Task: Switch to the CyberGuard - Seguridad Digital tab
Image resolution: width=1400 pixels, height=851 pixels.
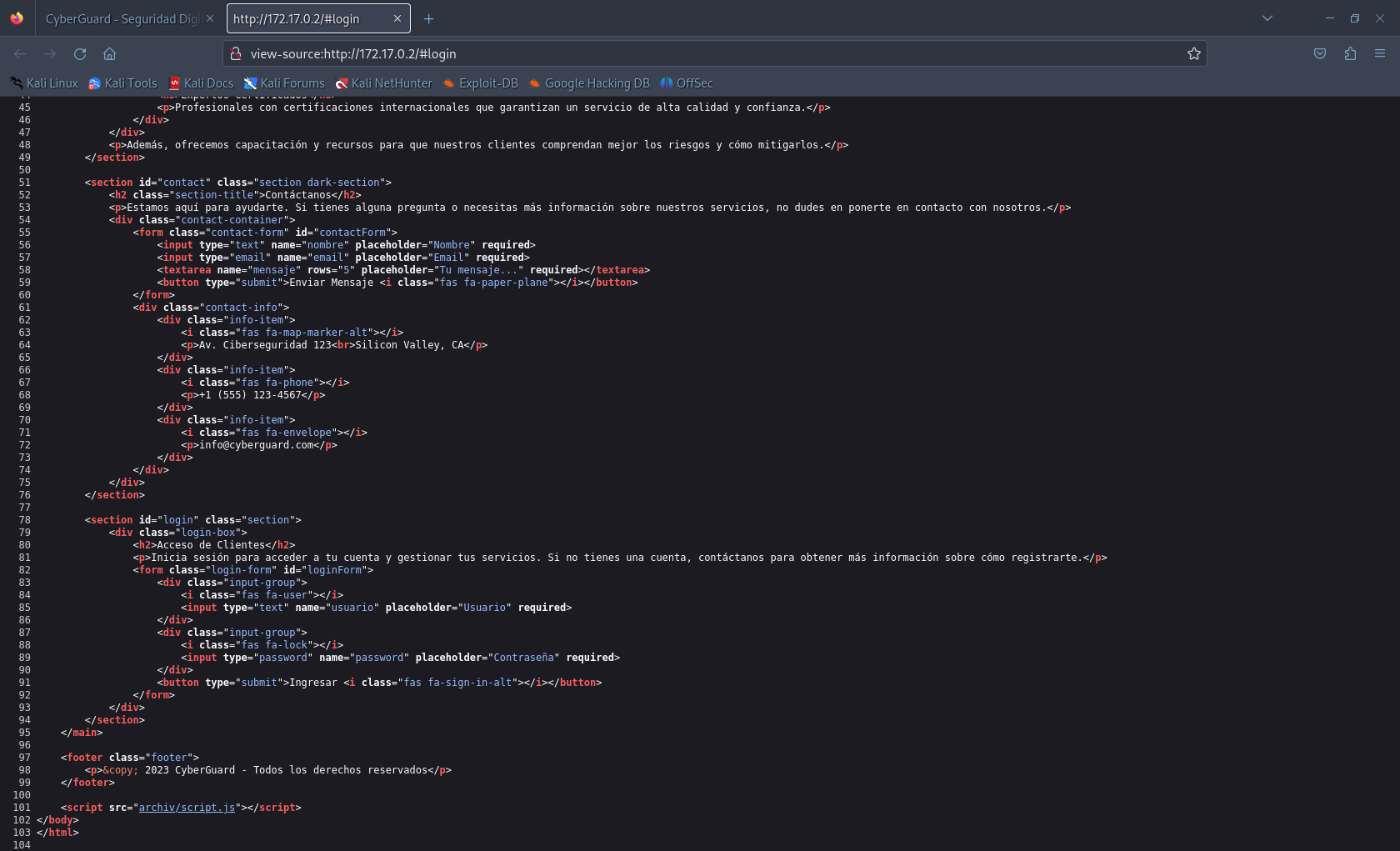Action: tap(122, 18)
